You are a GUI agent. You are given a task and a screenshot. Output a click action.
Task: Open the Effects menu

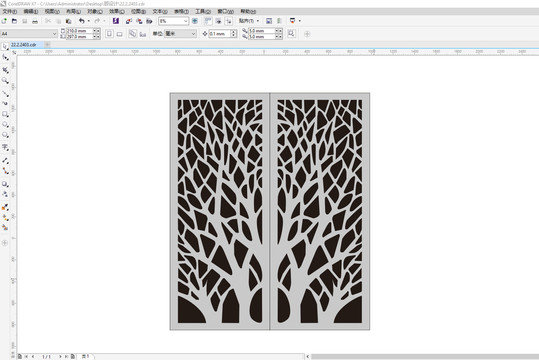(x=117, y=11)
